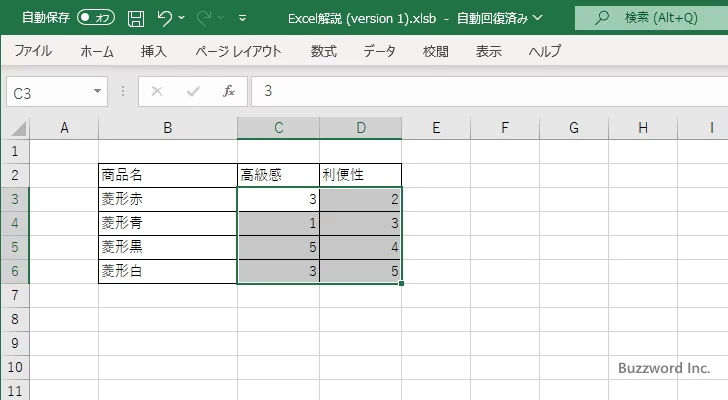Click the search magnifier icon

tap(602, 18)
